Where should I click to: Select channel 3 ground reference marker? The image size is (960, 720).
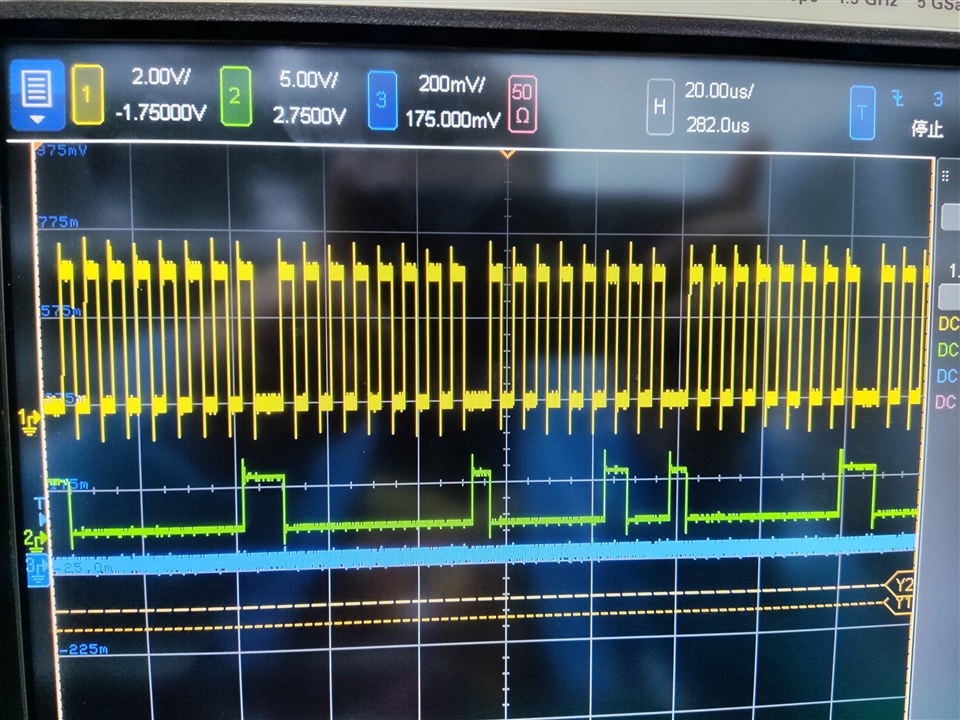(x=38, y=569)
